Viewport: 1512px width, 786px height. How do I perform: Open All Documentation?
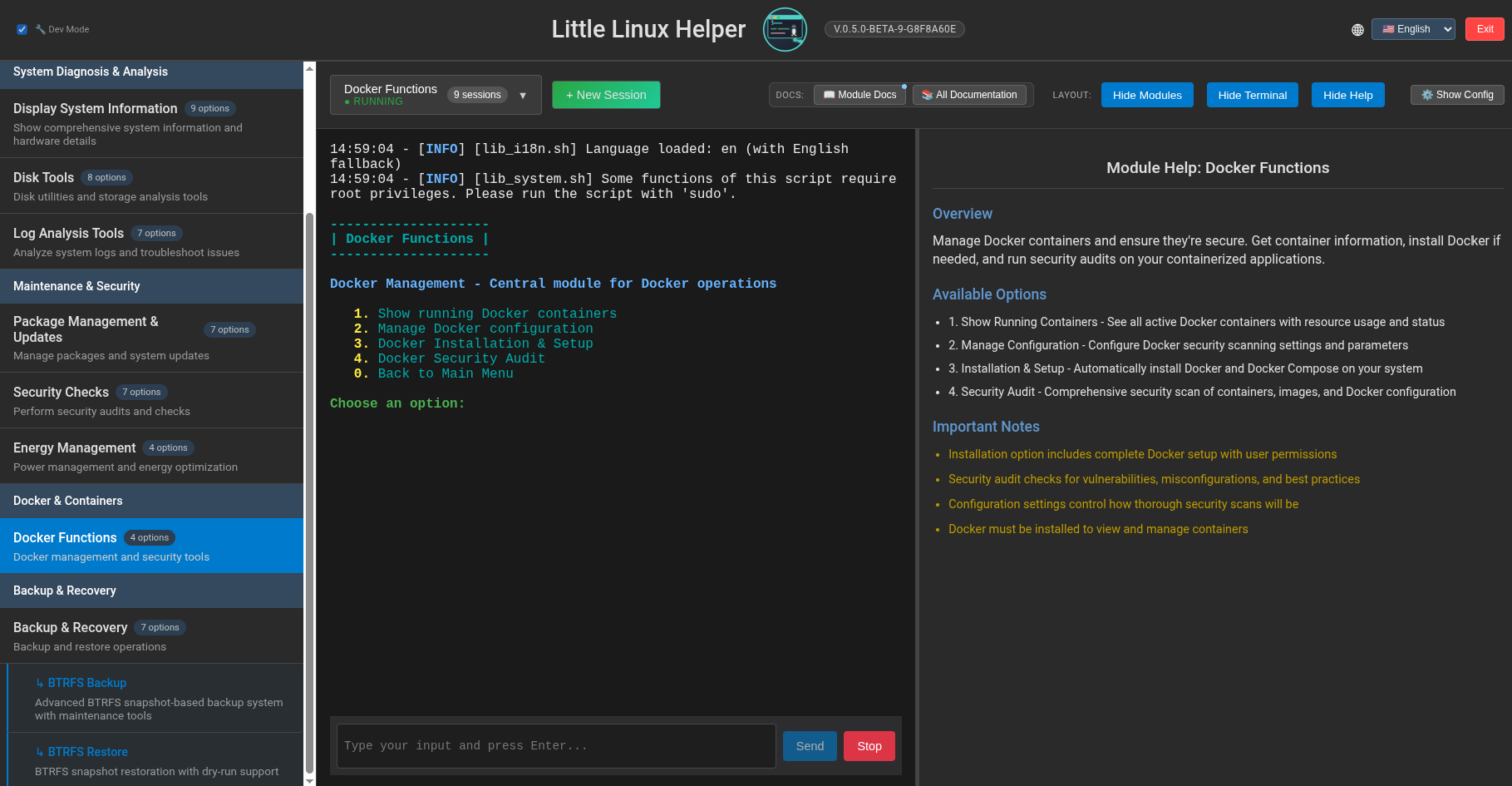(x=969, y=95)
